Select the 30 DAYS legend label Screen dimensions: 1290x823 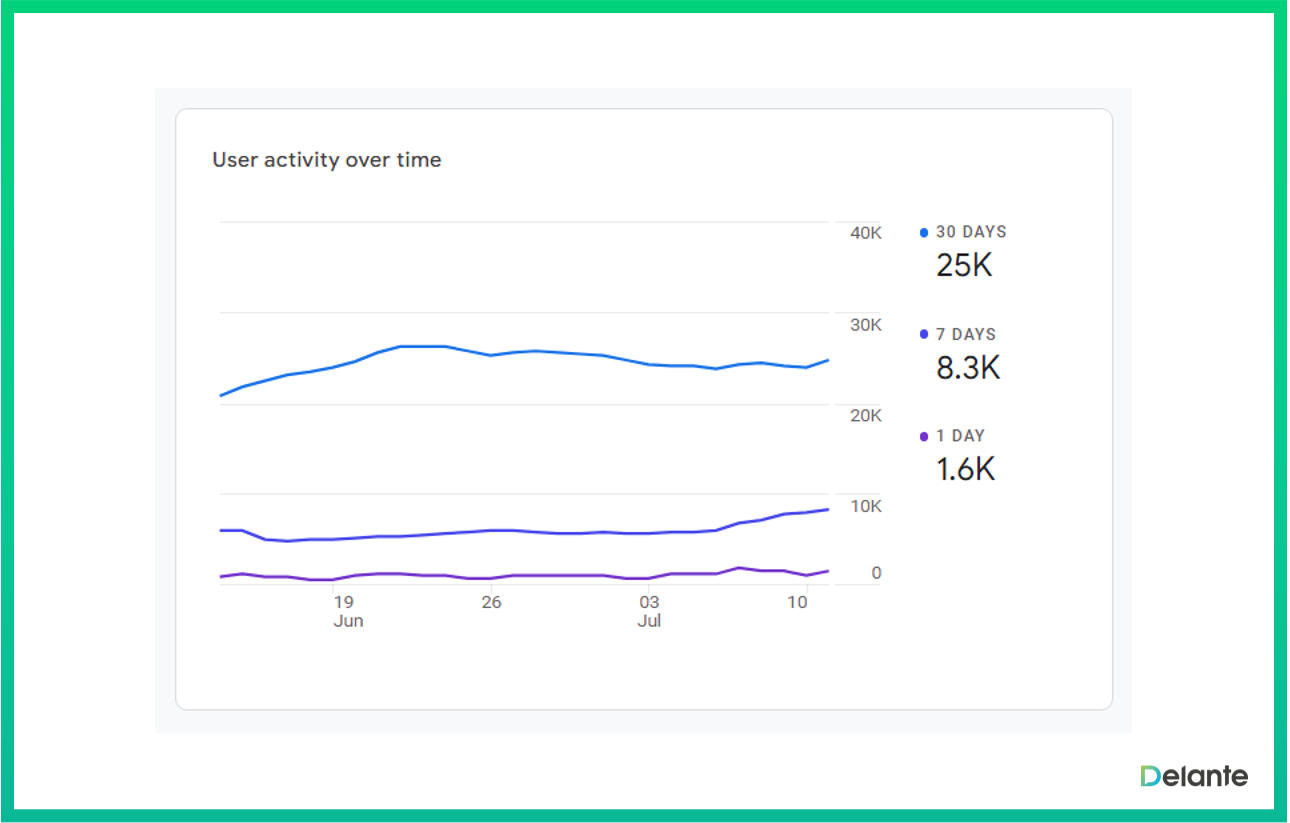pos(971,232)
